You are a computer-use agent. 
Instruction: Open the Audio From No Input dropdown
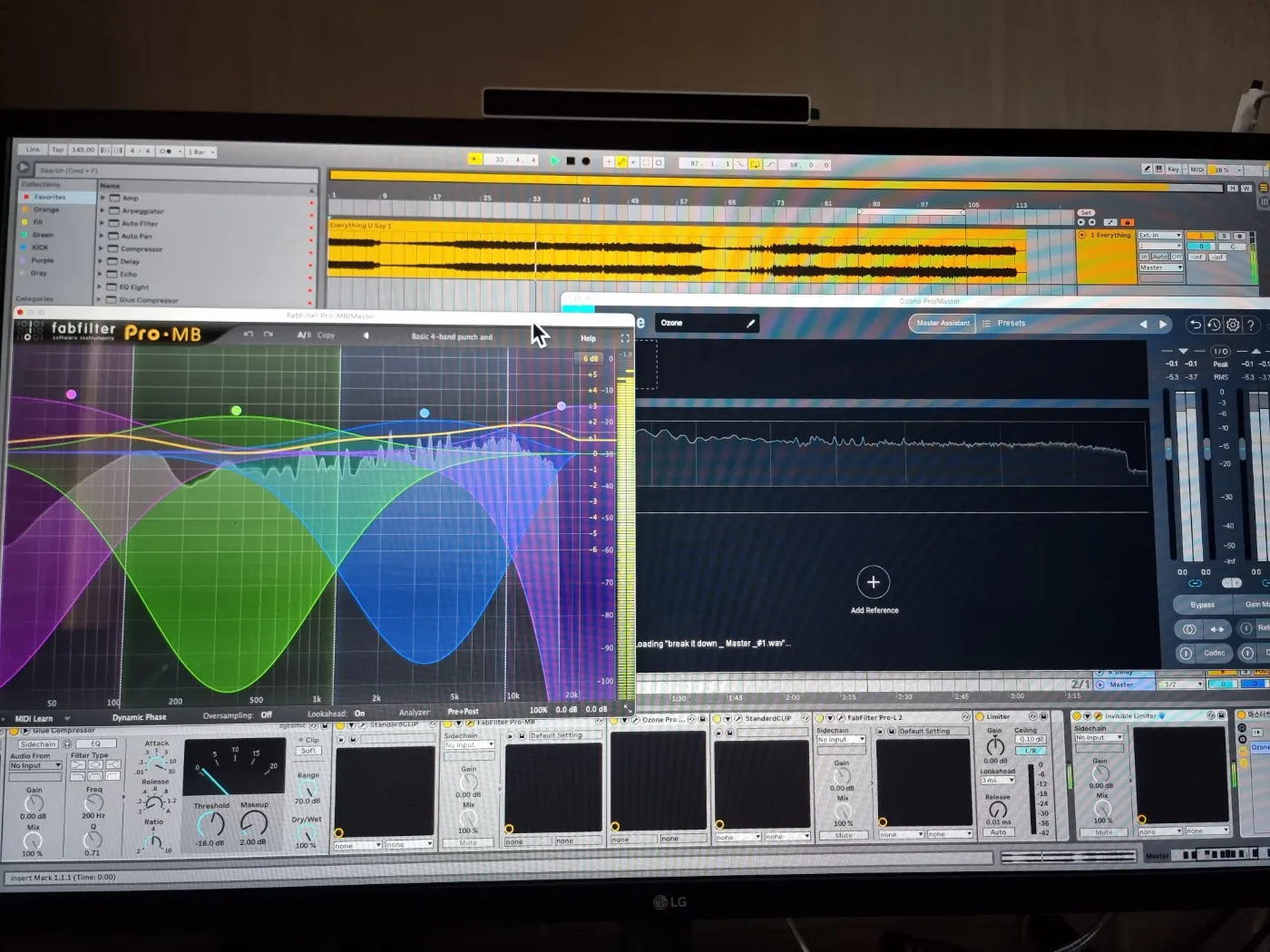point(35,766)
